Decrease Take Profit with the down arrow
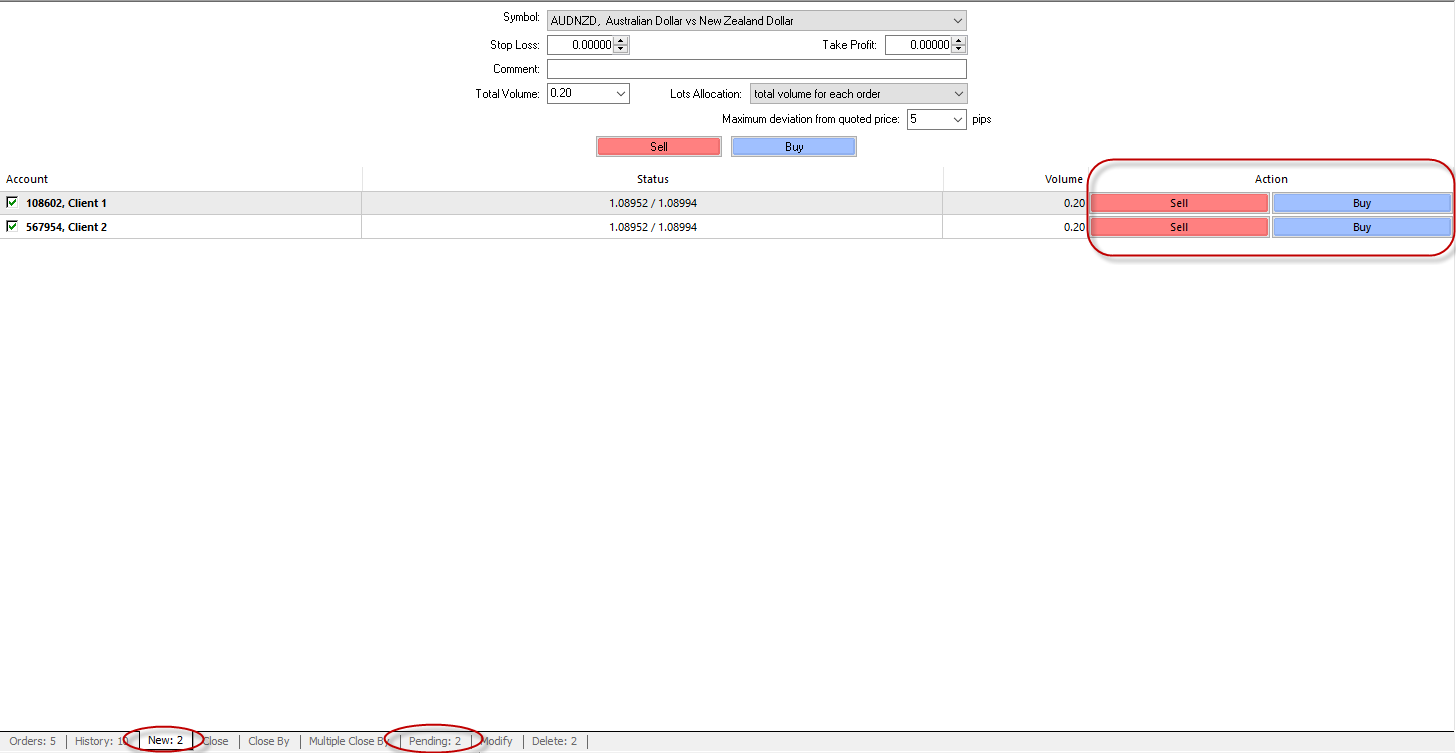The image size is (1456, 753). tap(959, 49)
